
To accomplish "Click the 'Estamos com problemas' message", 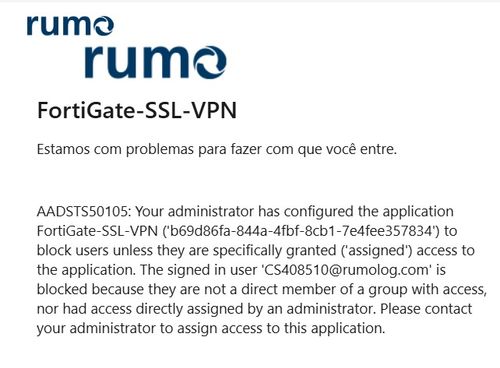I will [x=217, y=149].
